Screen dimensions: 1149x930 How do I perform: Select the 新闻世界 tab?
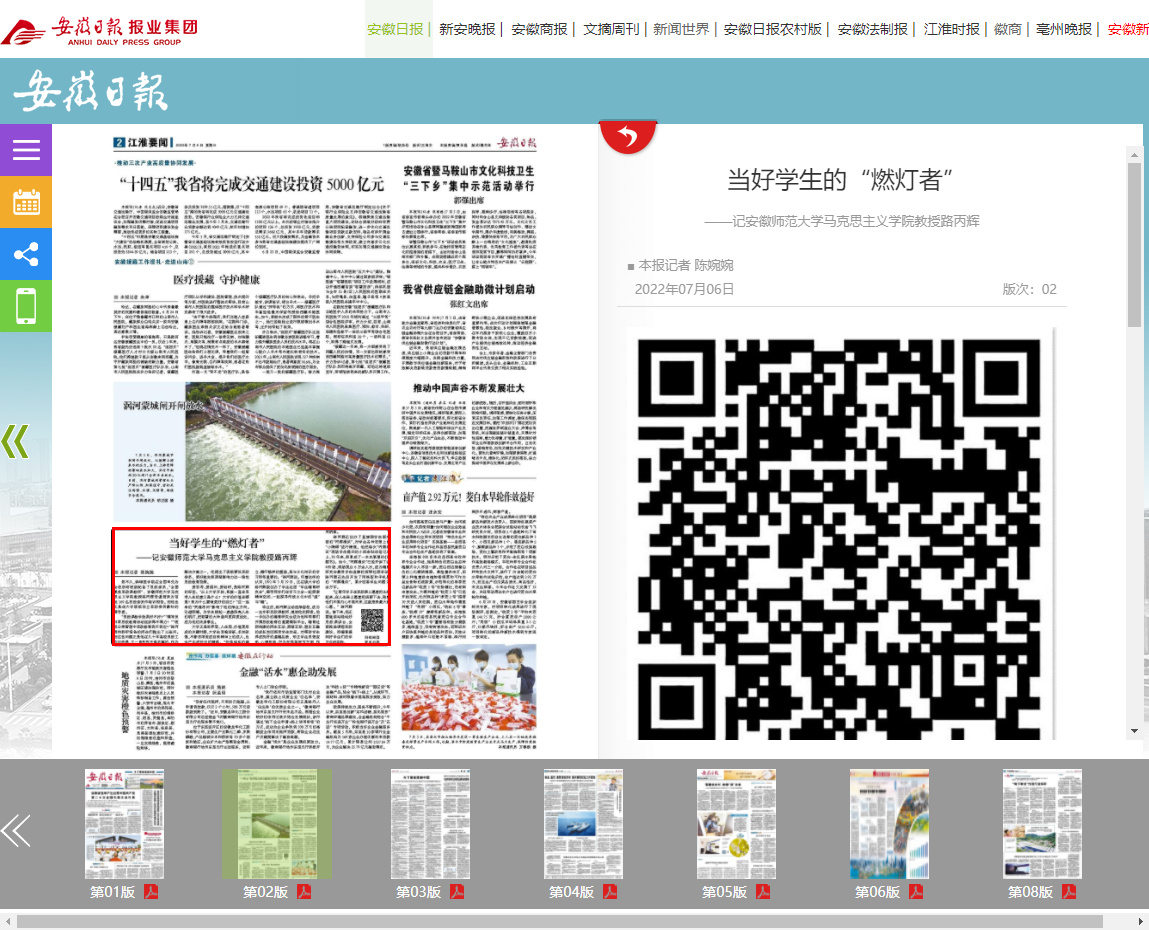coord(681,29)
